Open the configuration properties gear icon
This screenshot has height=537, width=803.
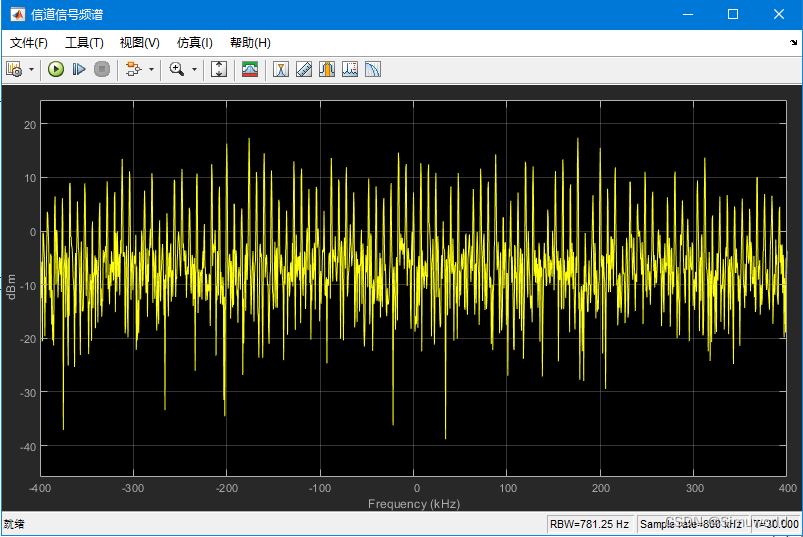point(14,69)
